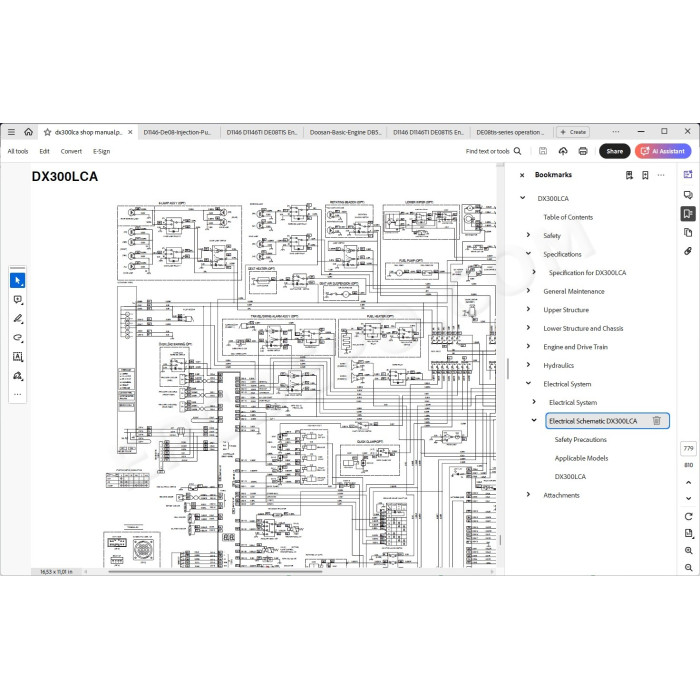The height and width of the screenshot is (700, 700).
Task: Open the attachments paperclip side icon
Action: pos(688,251)
